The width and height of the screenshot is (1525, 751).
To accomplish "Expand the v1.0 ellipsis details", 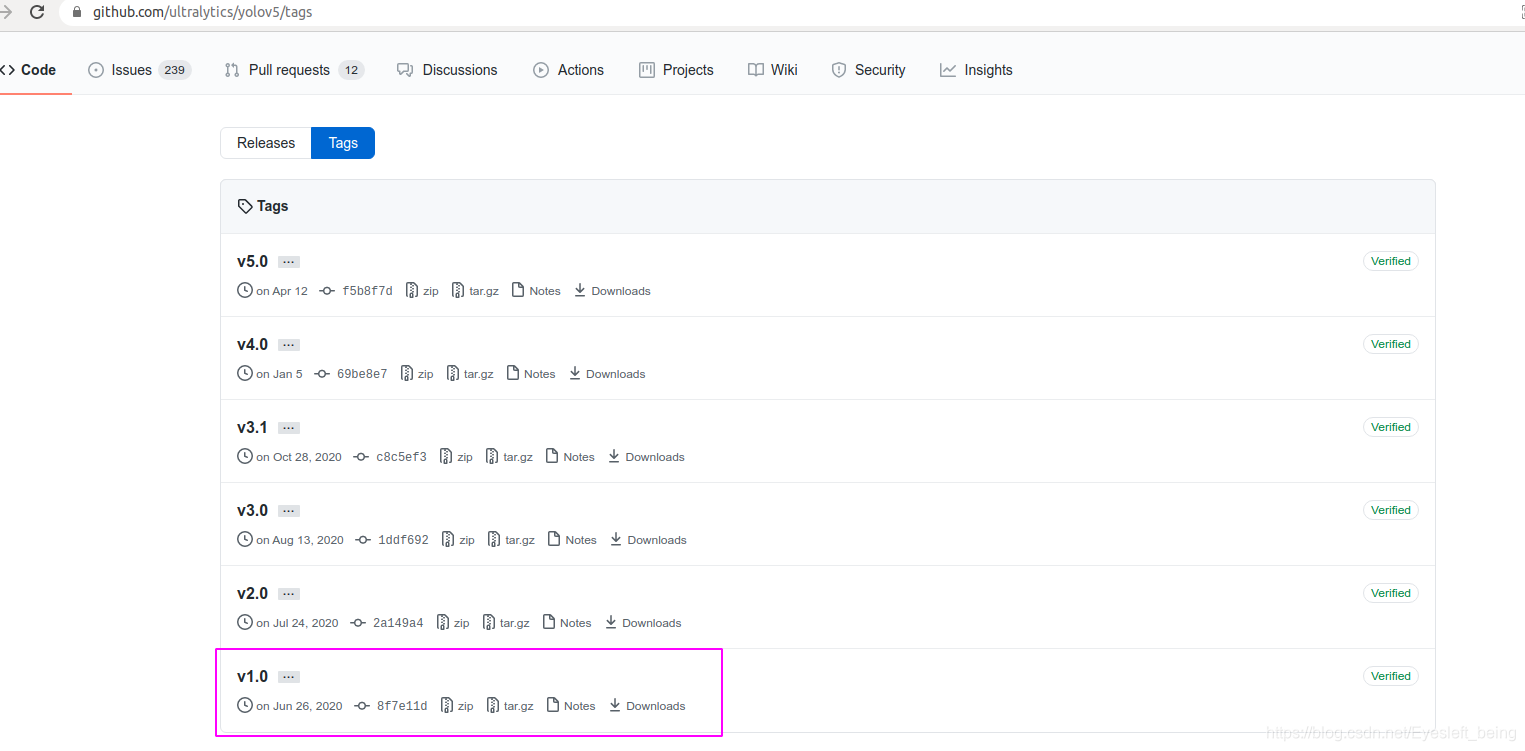I will [x=289, y=677].
